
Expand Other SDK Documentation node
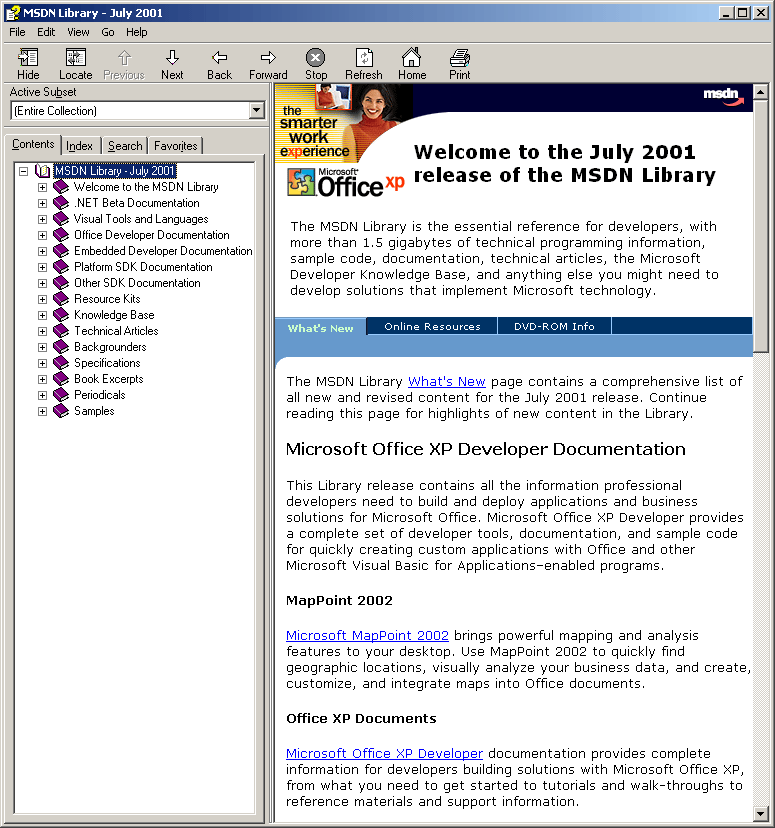pyautogui.click(x=42, y=284)
